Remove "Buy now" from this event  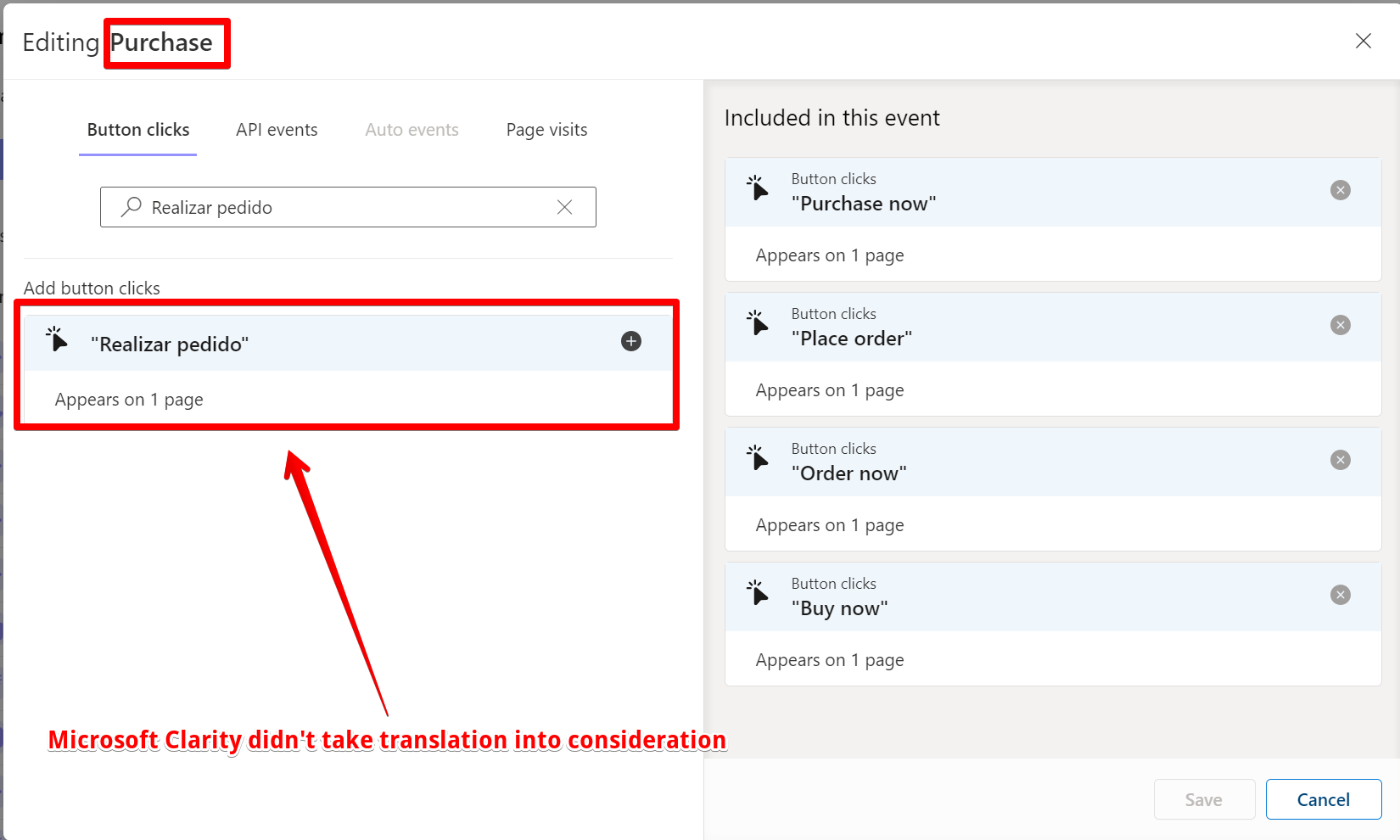[x=1340, y=595]
